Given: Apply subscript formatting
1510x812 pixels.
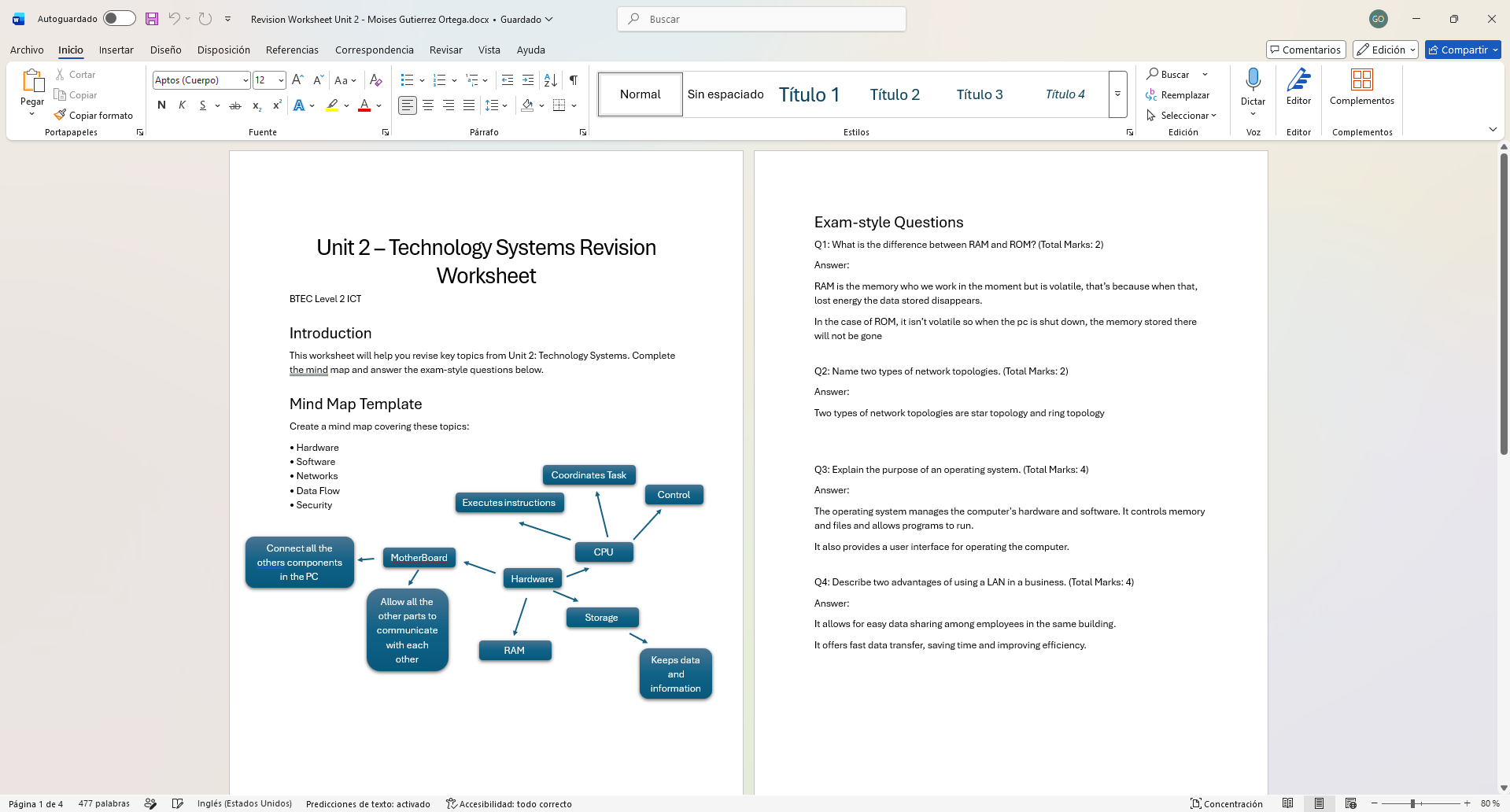Looking at the screenshot, I should (257, 105).
